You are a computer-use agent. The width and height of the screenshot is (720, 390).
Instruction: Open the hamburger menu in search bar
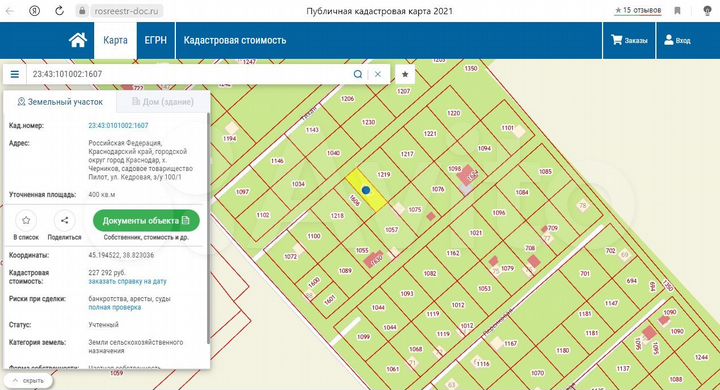point(15,74)
